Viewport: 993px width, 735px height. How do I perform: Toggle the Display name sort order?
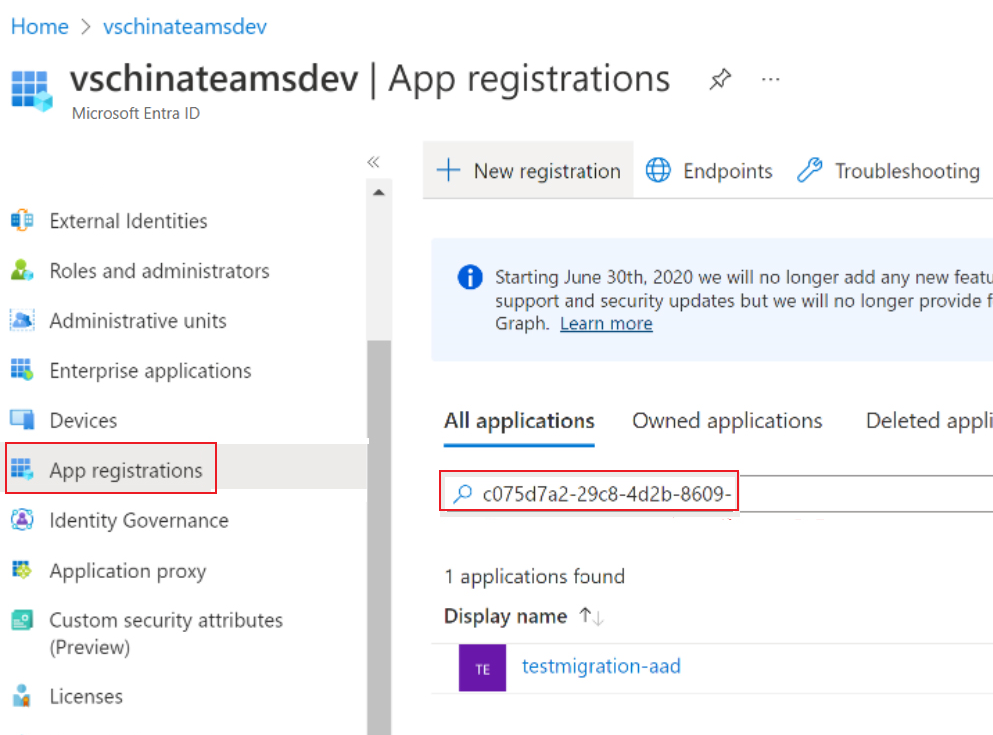[x=590, y=615]
